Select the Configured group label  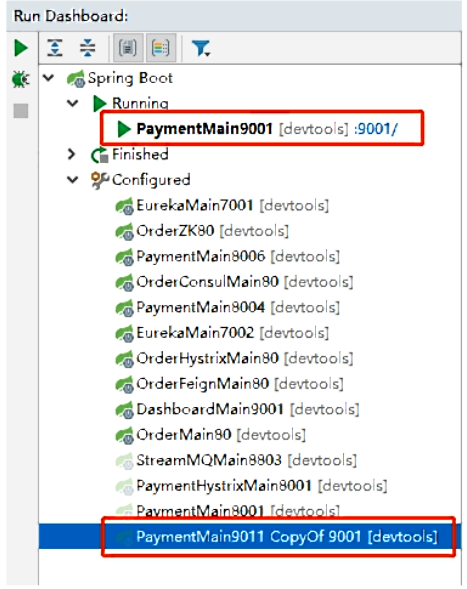point(151,180)
